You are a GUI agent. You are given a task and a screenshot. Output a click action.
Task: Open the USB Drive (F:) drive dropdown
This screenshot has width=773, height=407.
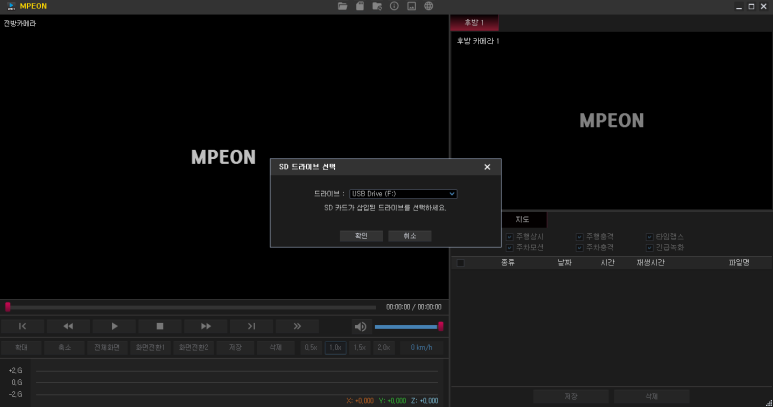tap(403, 194)
